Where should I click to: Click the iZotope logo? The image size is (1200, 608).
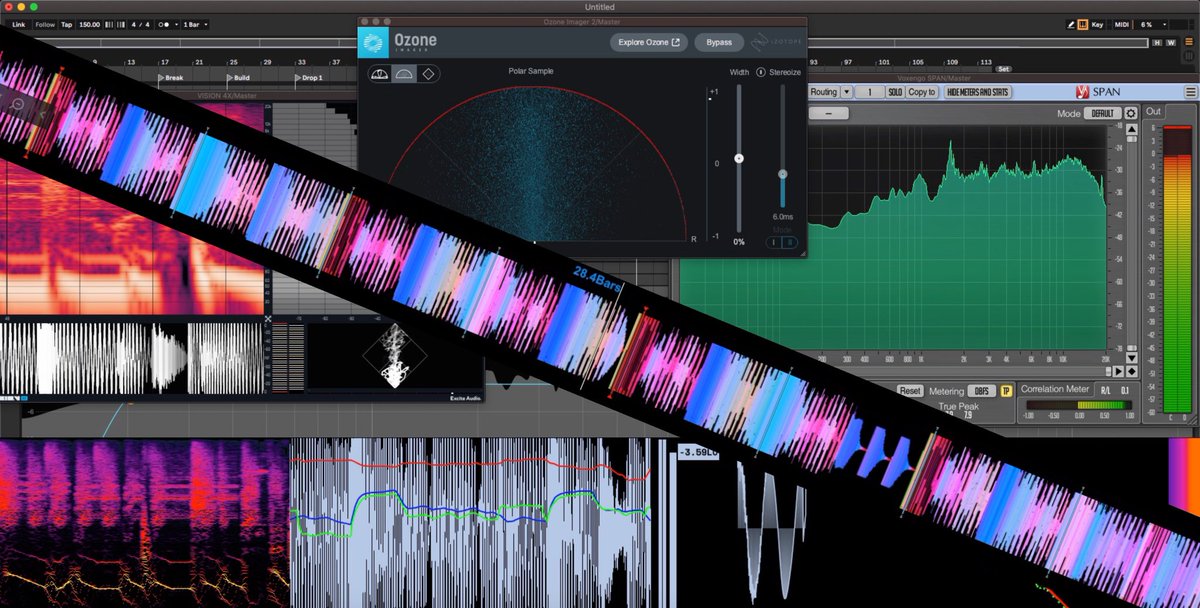point(776,42)
